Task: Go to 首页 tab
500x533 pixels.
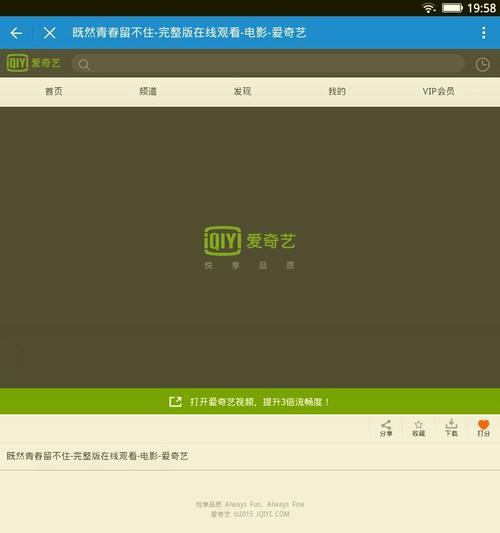Action: 54,91
